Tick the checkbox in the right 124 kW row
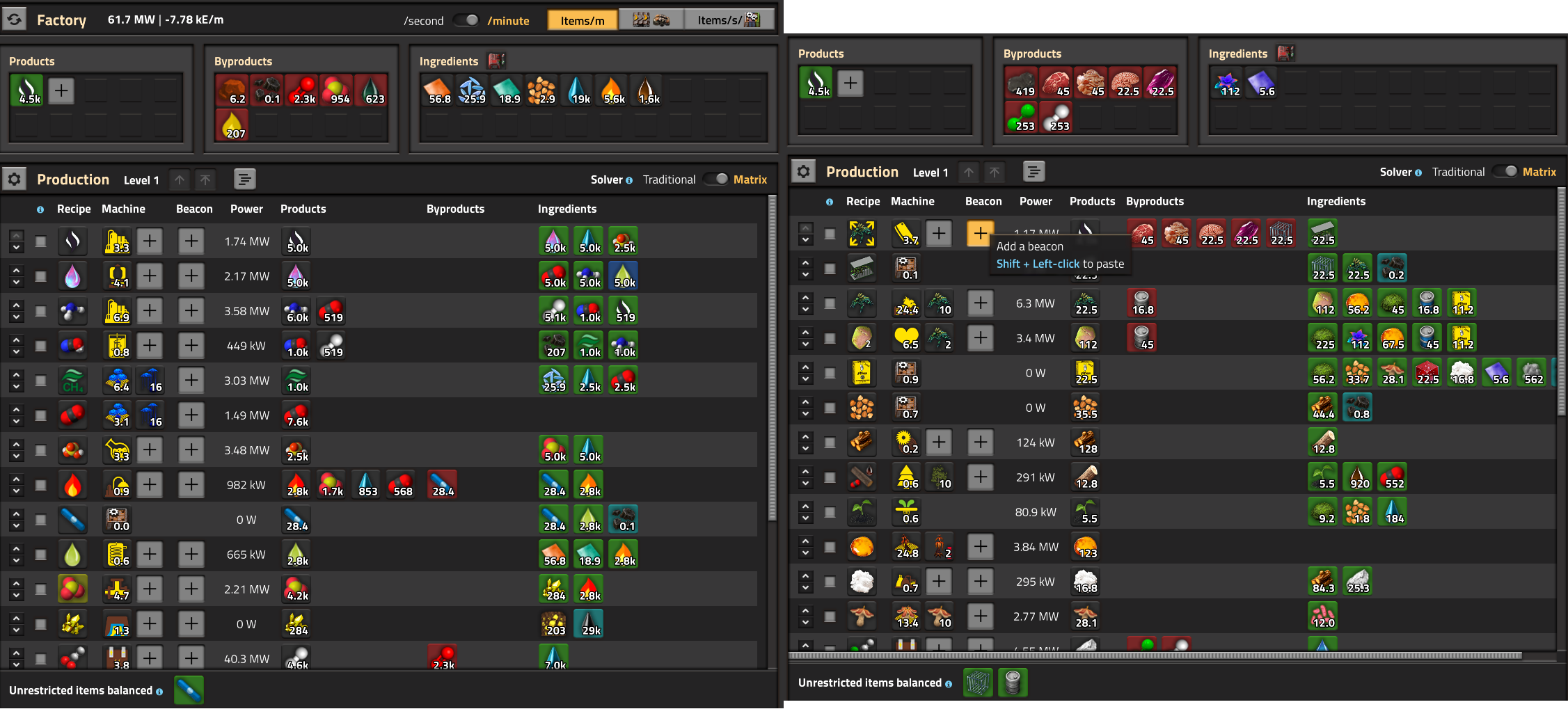1568x709 pixels. (830, 443)
